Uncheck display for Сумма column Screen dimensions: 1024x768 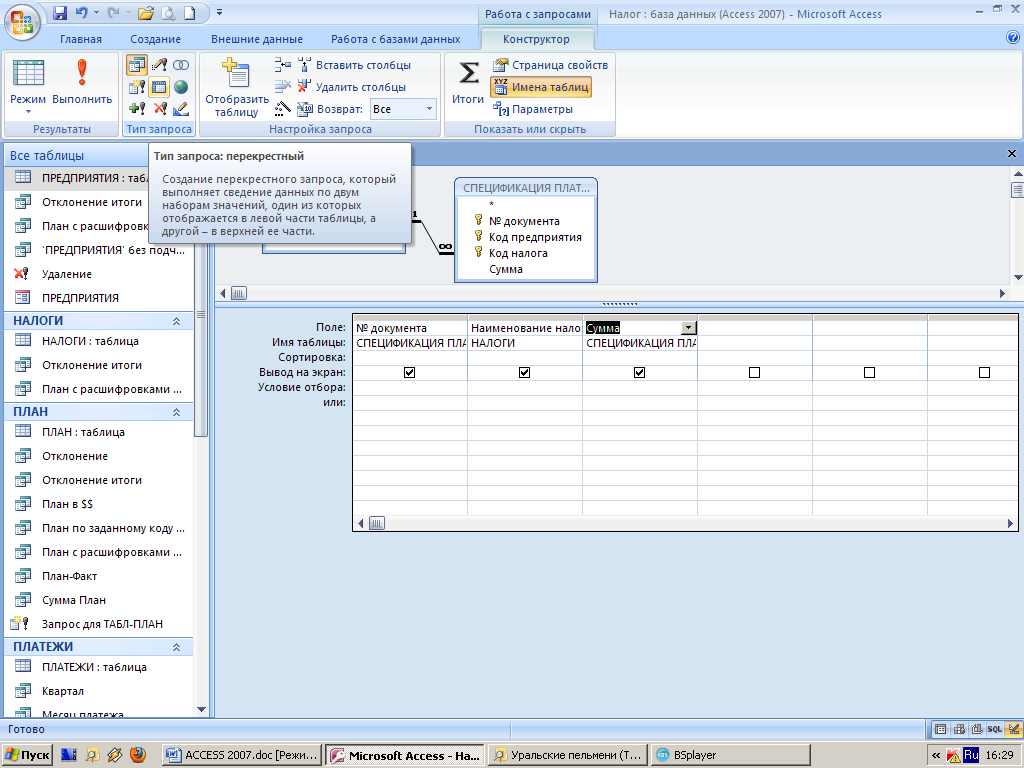[639, 372]
